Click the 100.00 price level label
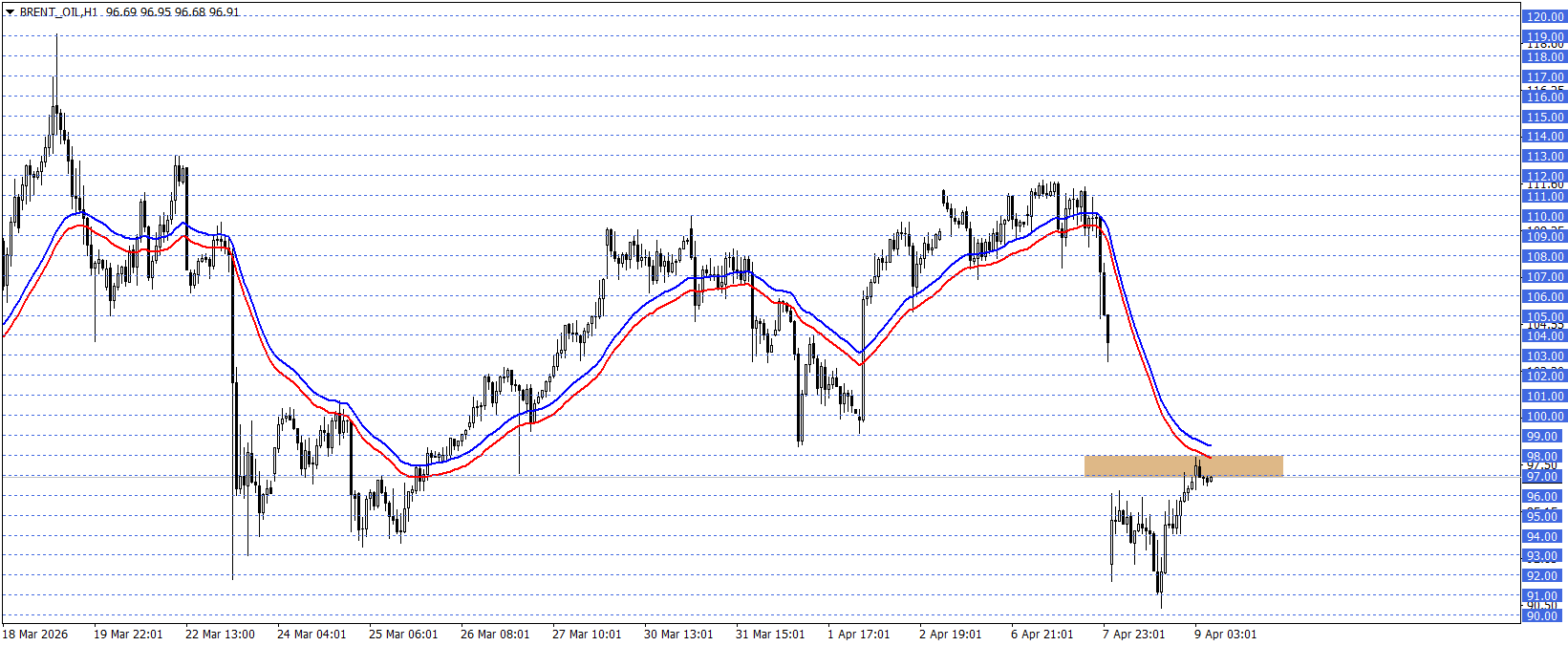1568x646 pixels. (1544, 417)
